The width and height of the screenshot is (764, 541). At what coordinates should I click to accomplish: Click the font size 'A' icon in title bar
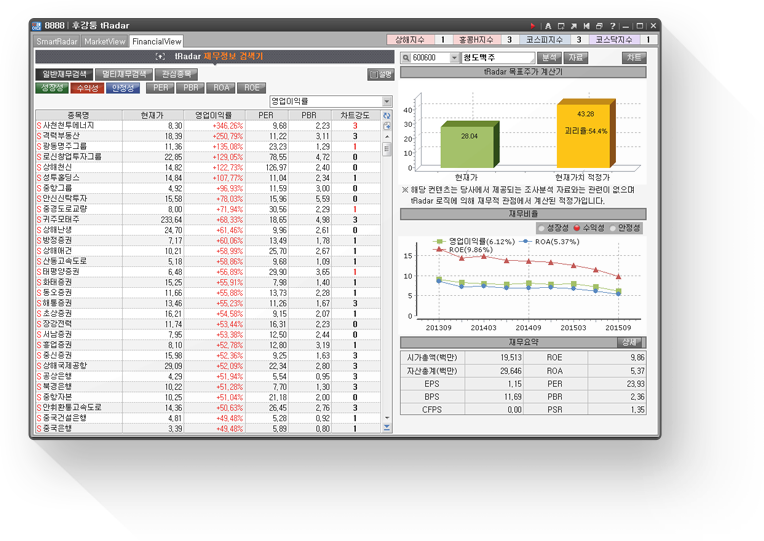548,25
